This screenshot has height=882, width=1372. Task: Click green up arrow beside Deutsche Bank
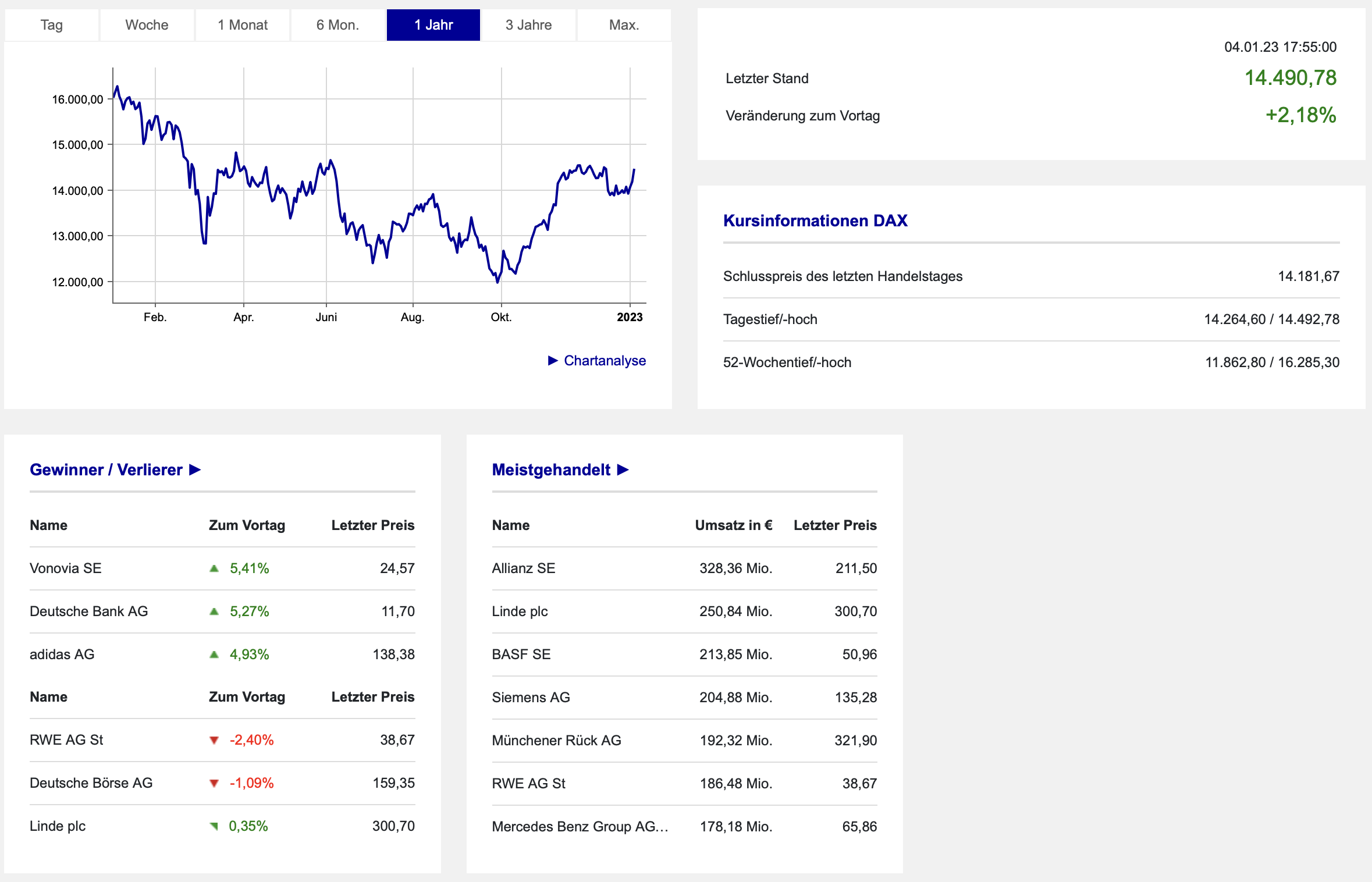click(x=214, y=611)
